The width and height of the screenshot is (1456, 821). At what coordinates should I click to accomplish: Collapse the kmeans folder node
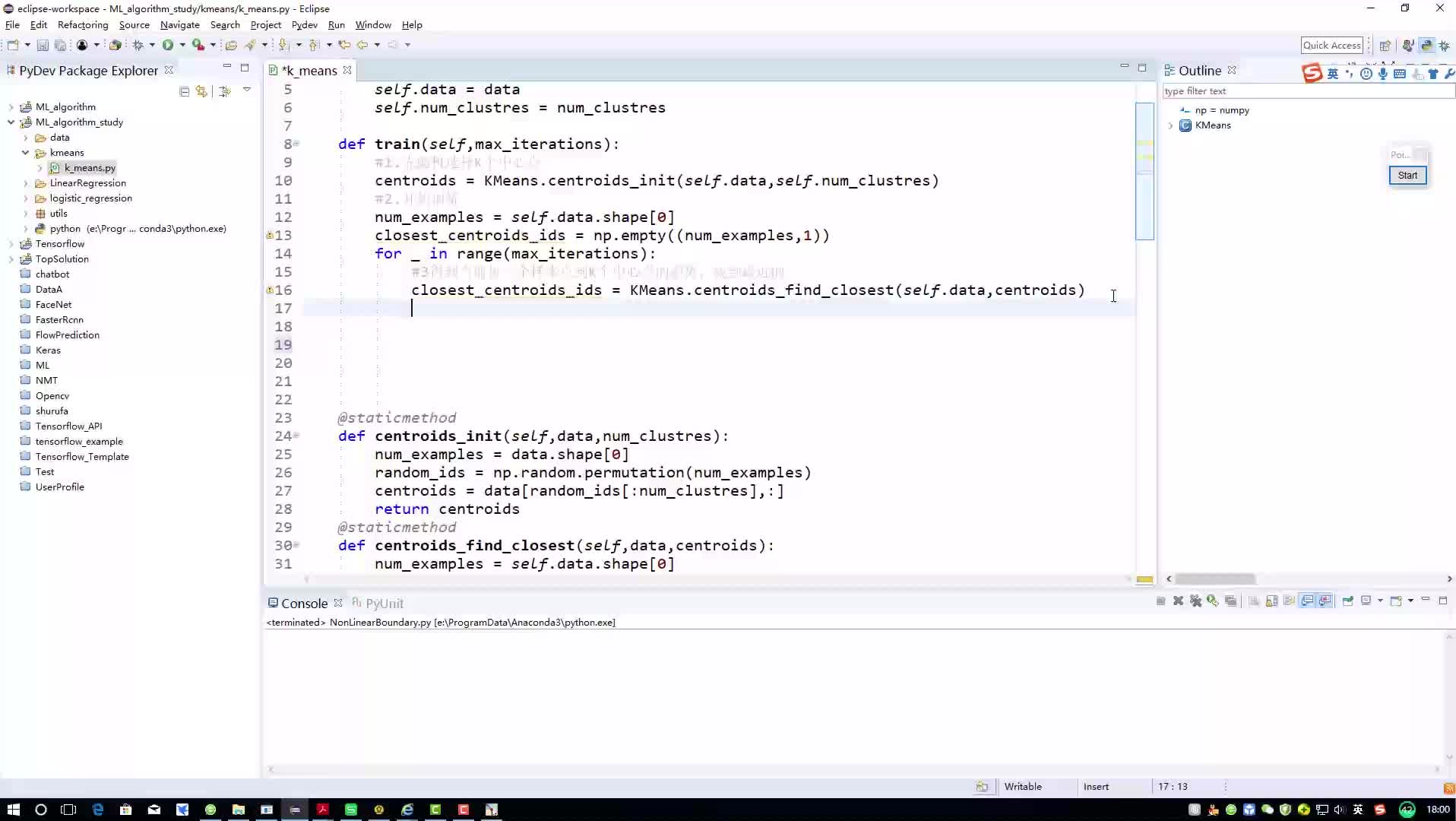(25, 153)
